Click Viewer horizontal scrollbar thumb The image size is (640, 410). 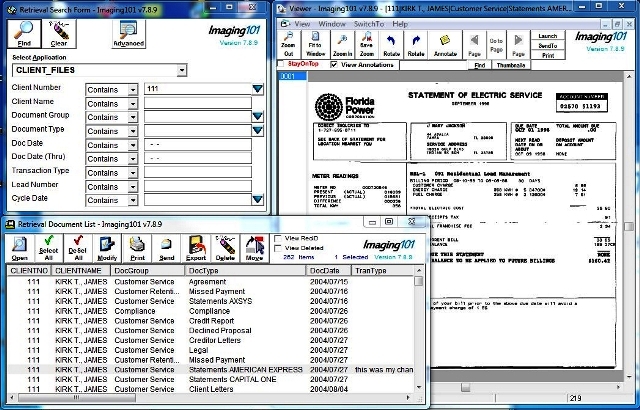(x=465, y=387)
